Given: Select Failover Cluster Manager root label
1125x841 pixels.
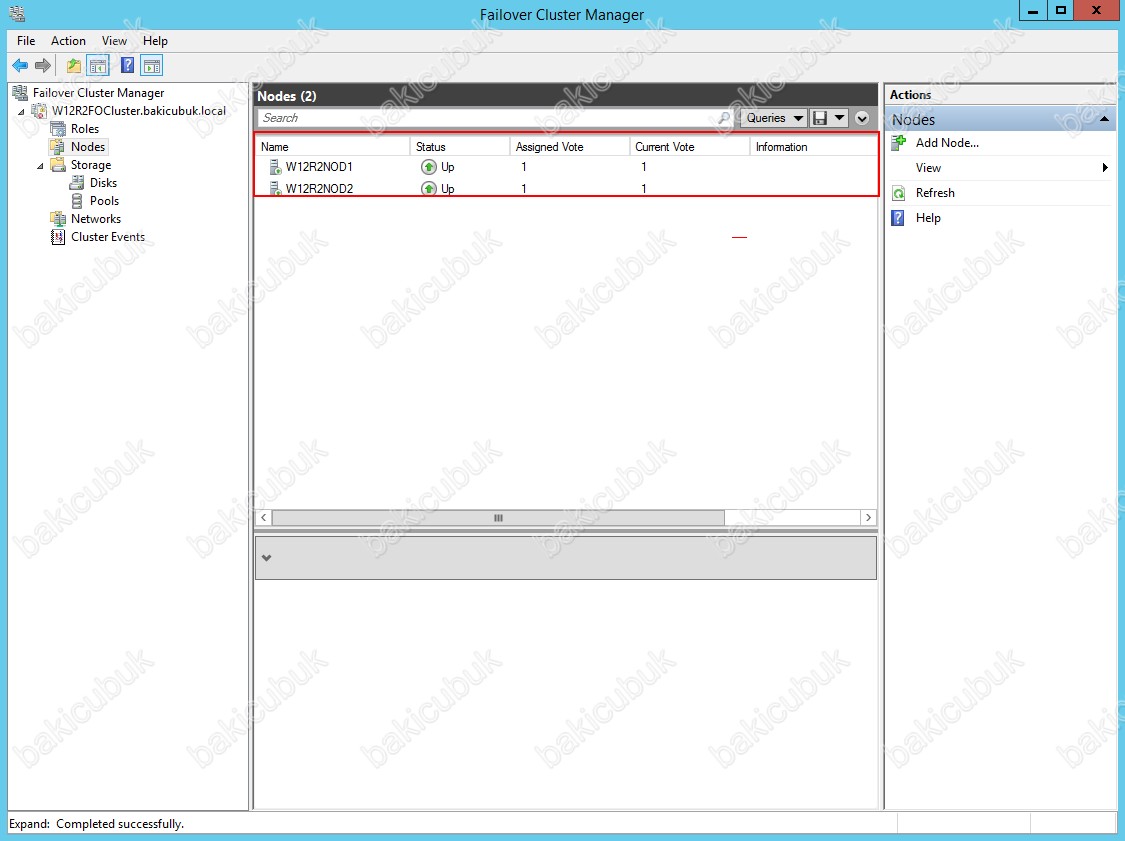Looking at the screenshot, I should click(x=98, y=93).
